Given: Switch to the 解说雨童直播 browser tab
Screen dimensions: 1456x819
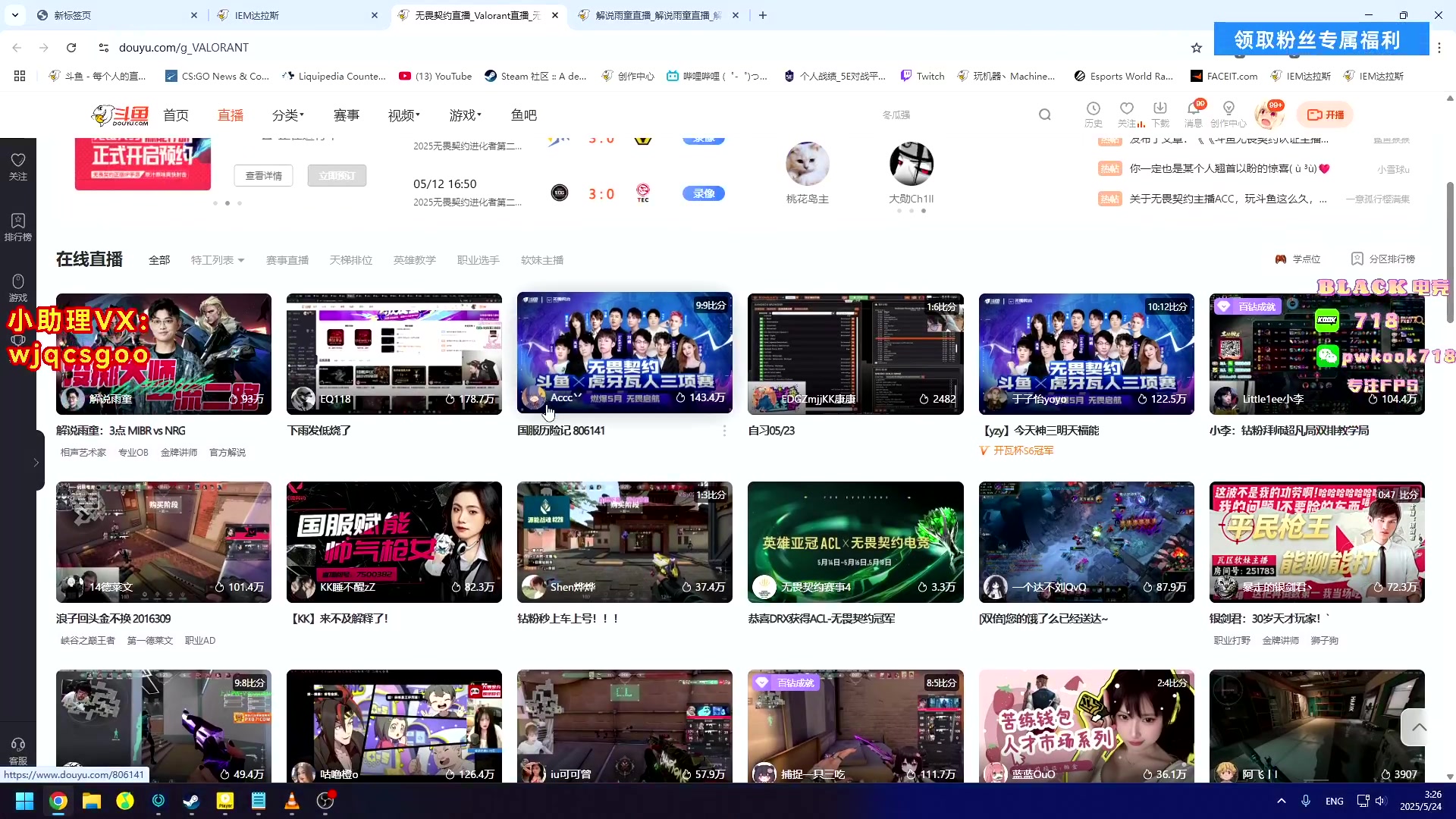Looking at the screenshot, I should pos(657,15).
